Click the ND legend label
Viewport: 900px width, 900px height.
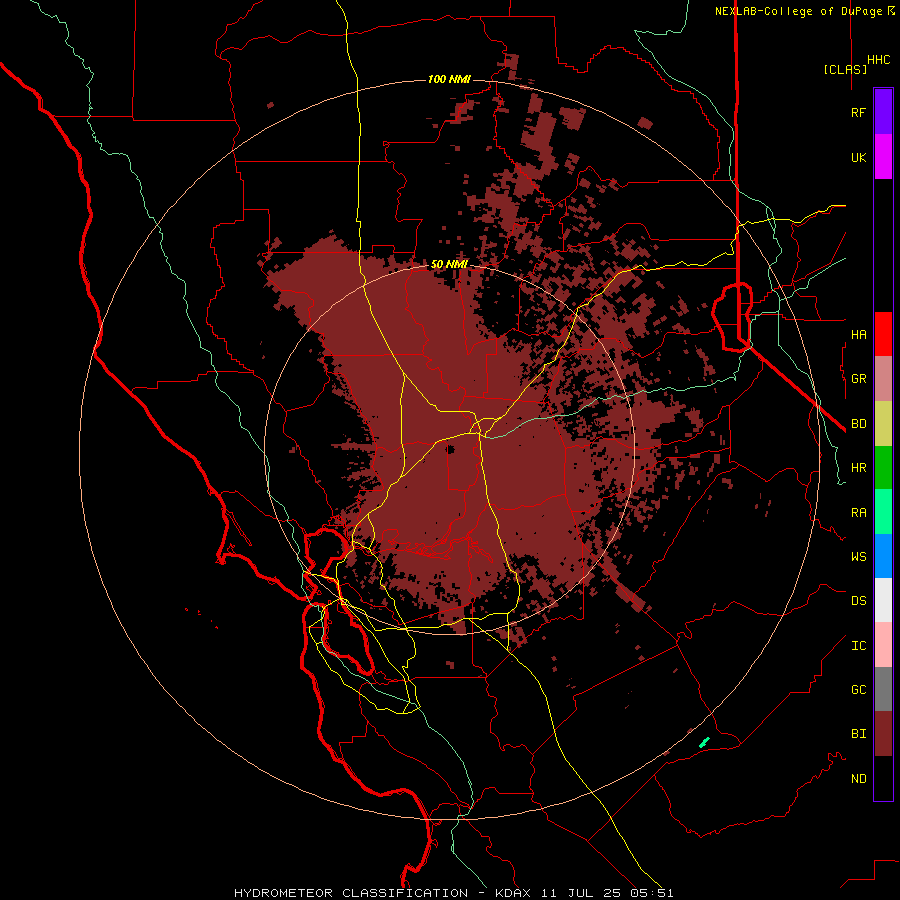pyautogui.click(x=858, y=778)
